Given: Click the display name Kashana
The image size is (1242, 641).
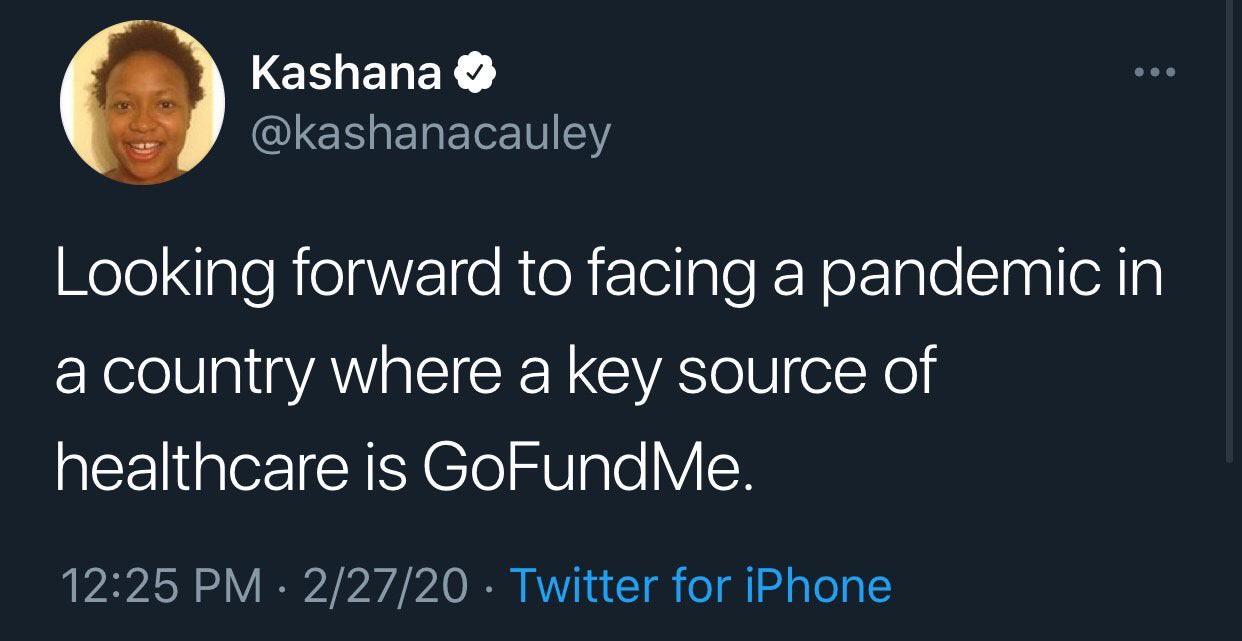Looking at the screenshot, I should tap(346, 73).
